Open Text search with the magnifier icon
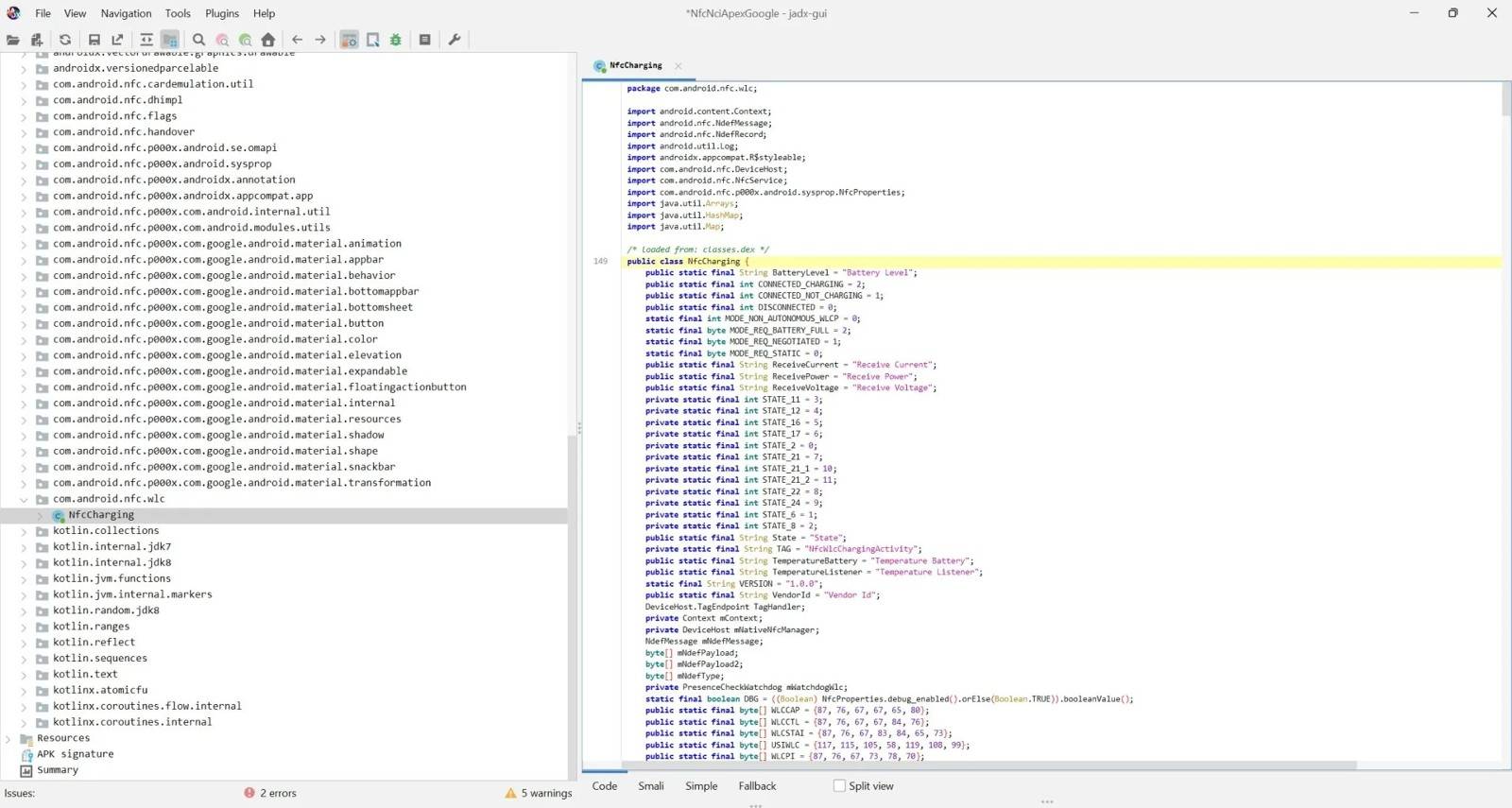 (198, 40)
